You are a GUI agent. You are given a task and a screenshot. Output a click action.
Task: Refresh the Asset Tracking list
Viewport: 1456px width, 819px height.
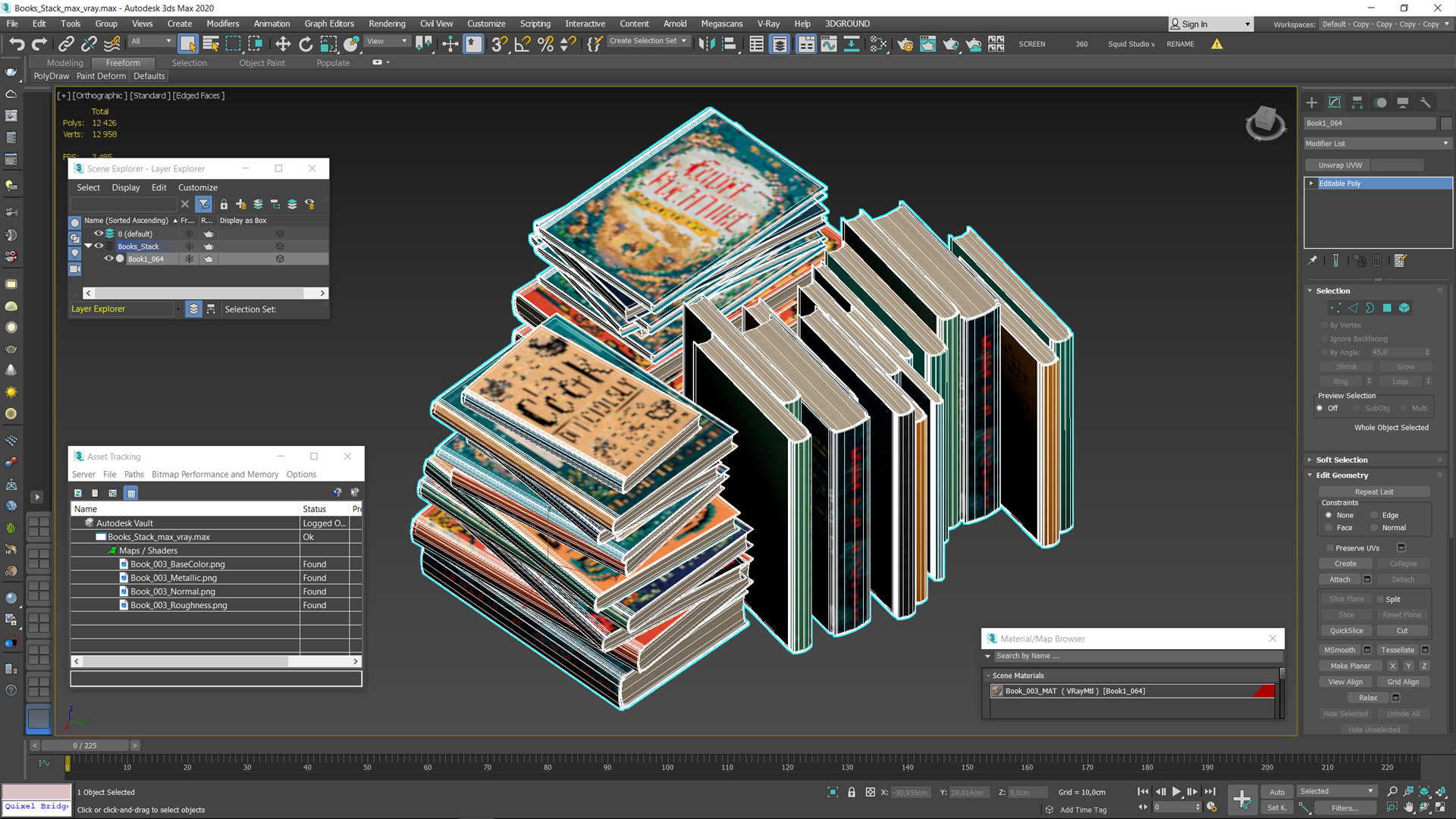(x=77, y=493)
